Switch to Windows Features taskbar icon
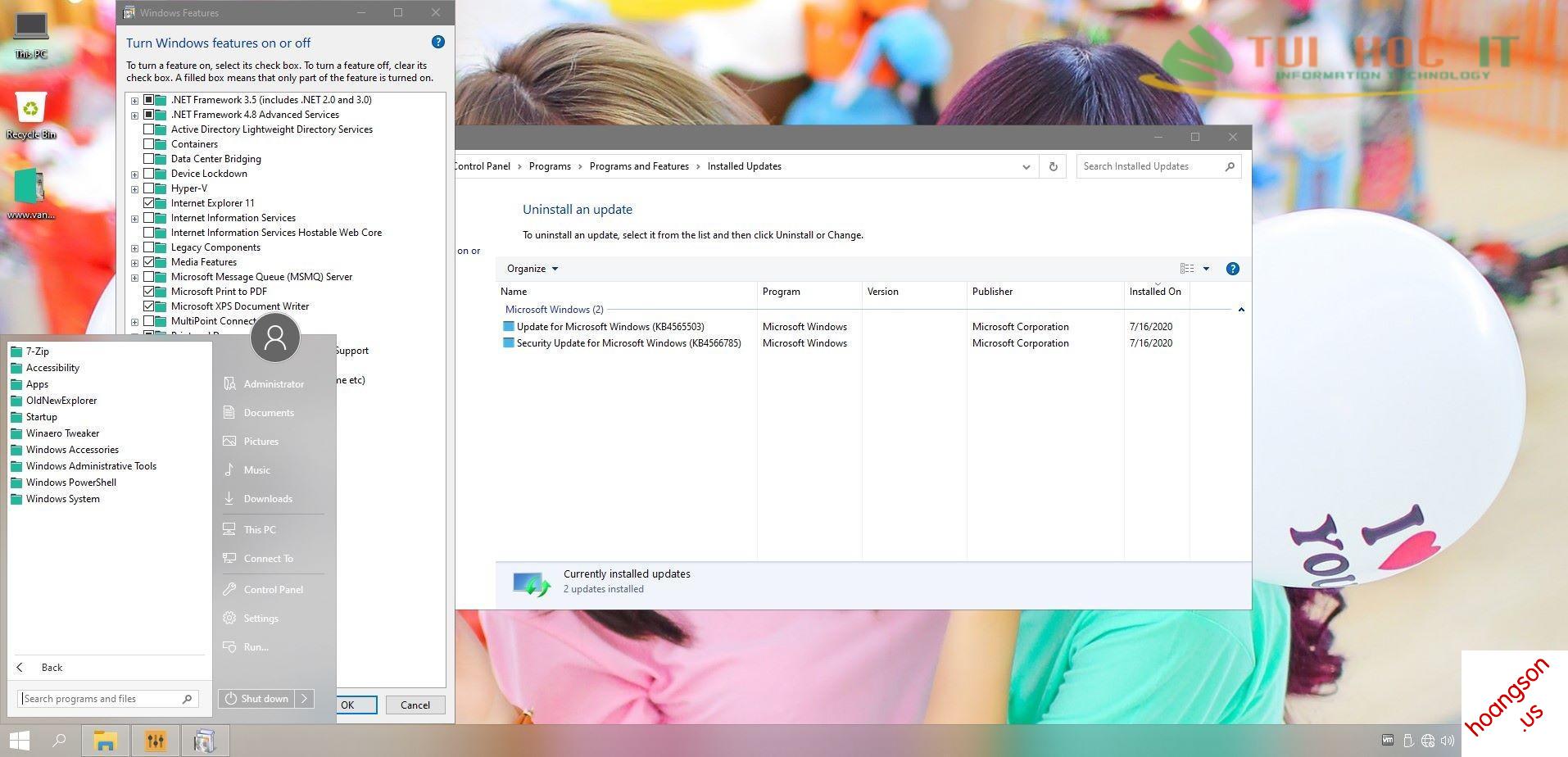Viewport: 1568px width, 757px height. pyautogui.click(x=205, y=741)
